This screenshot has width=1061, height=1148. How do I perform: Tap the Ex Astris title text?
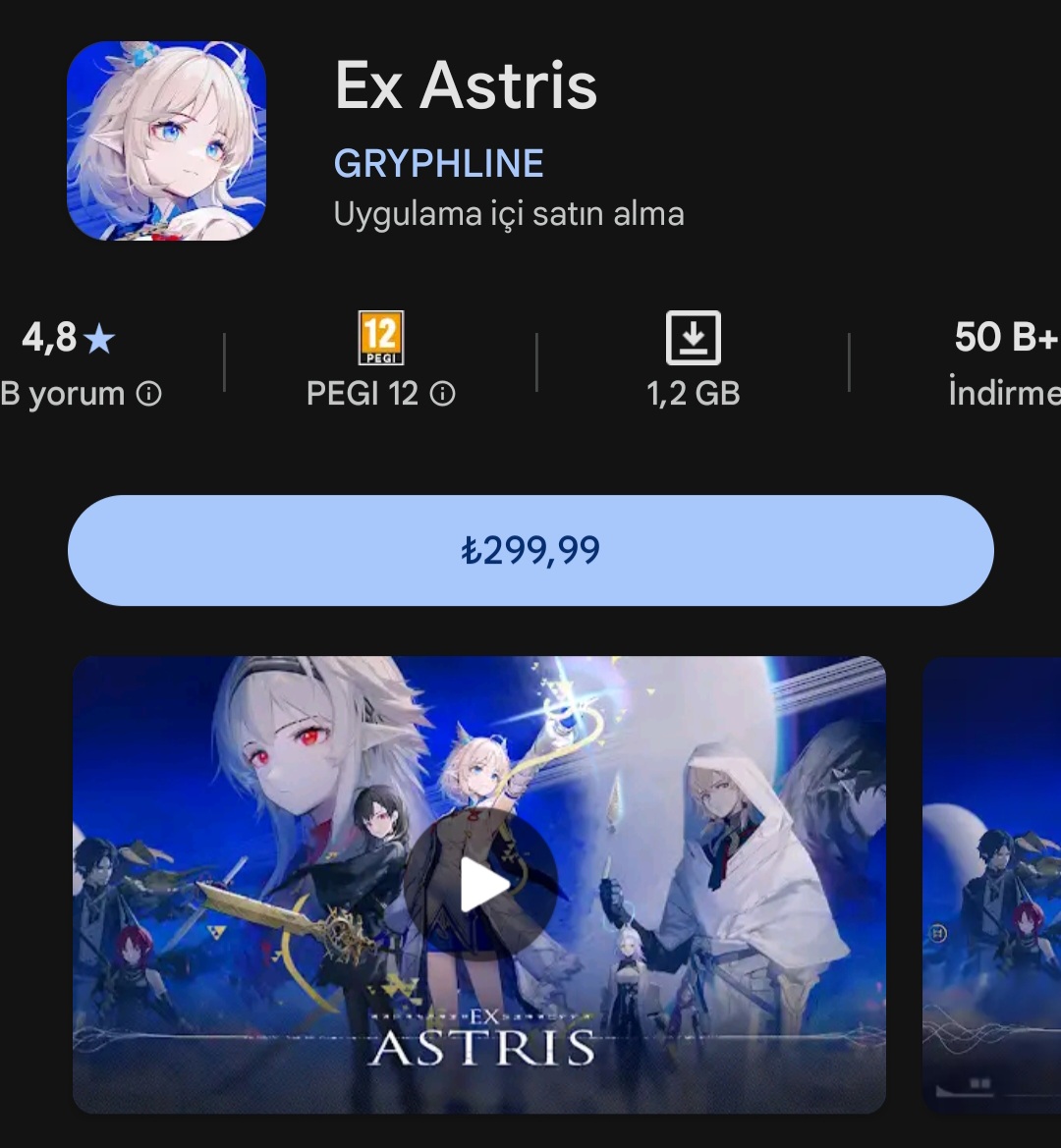click(x=466, y=85)
